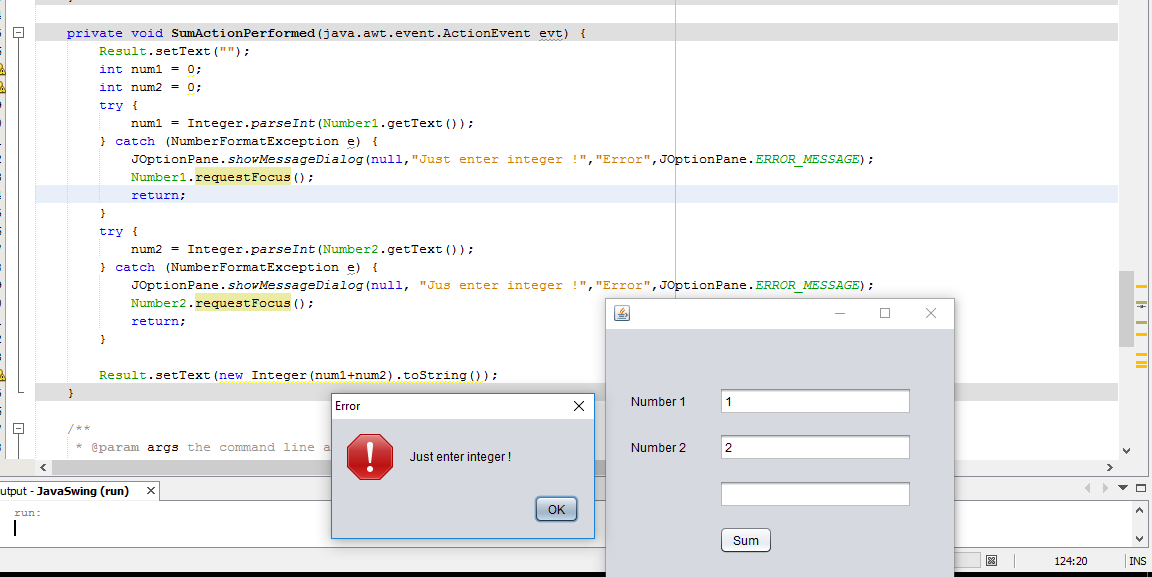Click the previous-message arrow in Output toolbar
This screenshot has width=1152, height=577.
1088,488
